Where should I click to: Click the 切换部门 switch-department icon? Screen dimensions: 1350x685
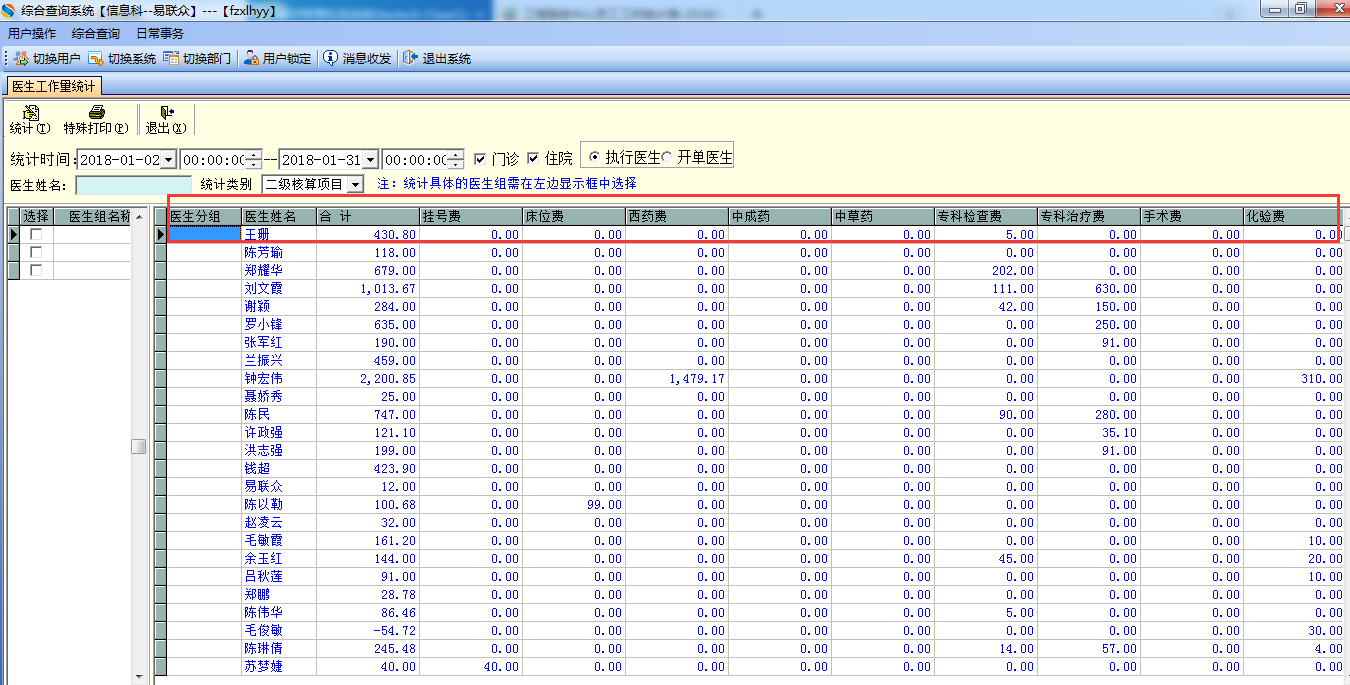coord(171,59)
